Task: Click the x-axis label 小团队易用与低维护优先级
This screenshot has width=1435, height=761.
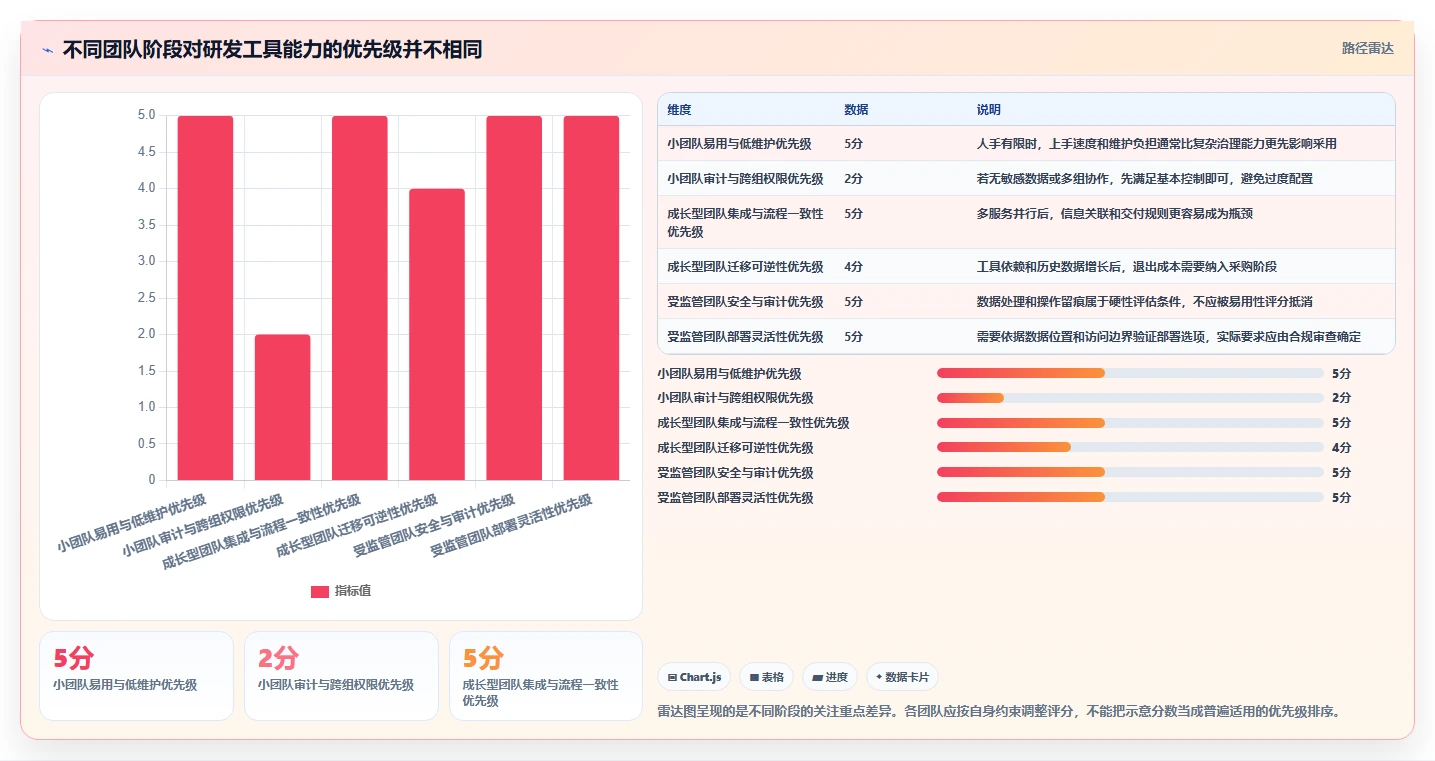Action: click(x=132, y=523)
